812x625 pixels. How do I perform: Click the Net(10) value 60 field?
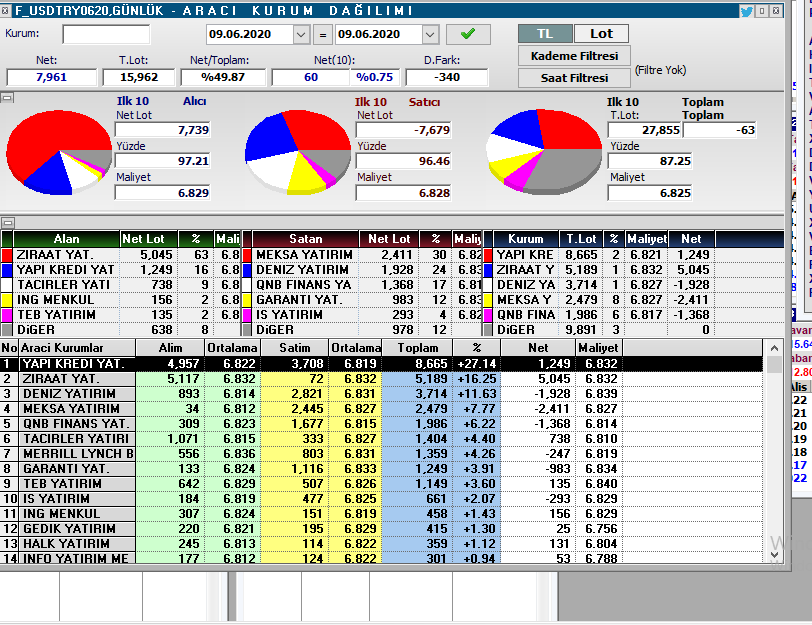coord(311,78)
